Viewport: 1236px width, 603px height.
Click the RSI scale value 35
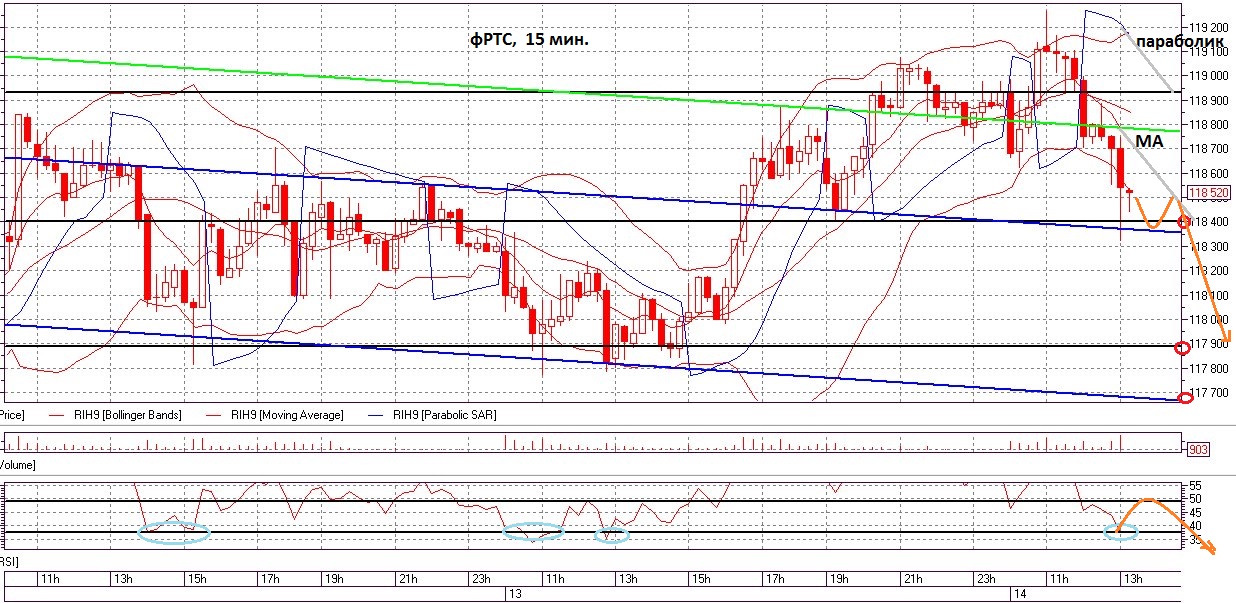[x=1195, y=540]
